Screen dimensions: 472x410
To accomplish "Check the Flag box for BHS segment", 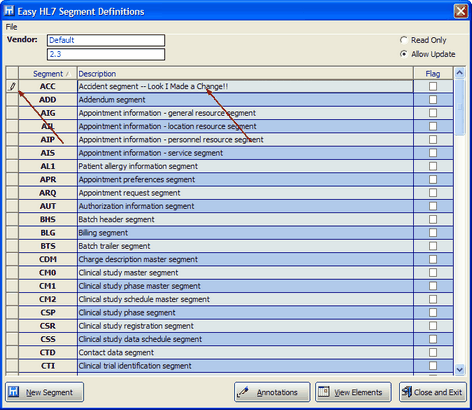I will click(433, 219).
